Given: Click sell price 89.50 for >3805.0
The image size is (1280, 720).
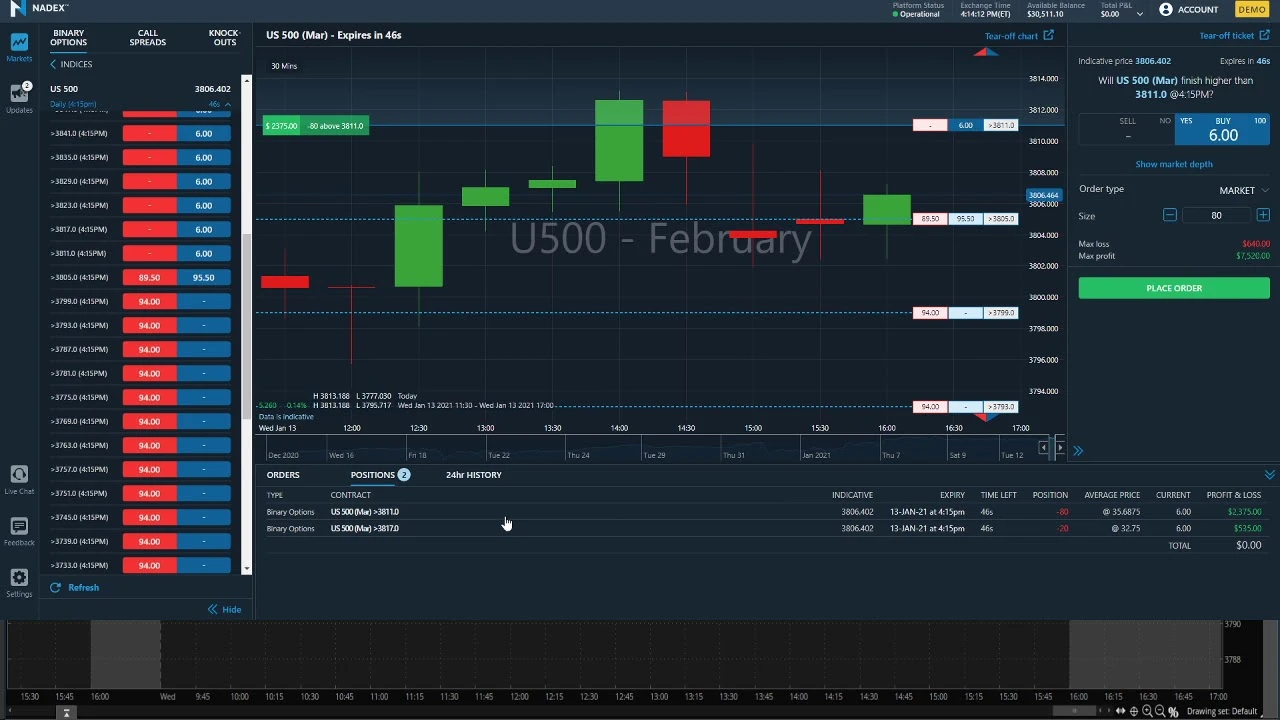Looking at the screenshot, I should pos(149,278).
